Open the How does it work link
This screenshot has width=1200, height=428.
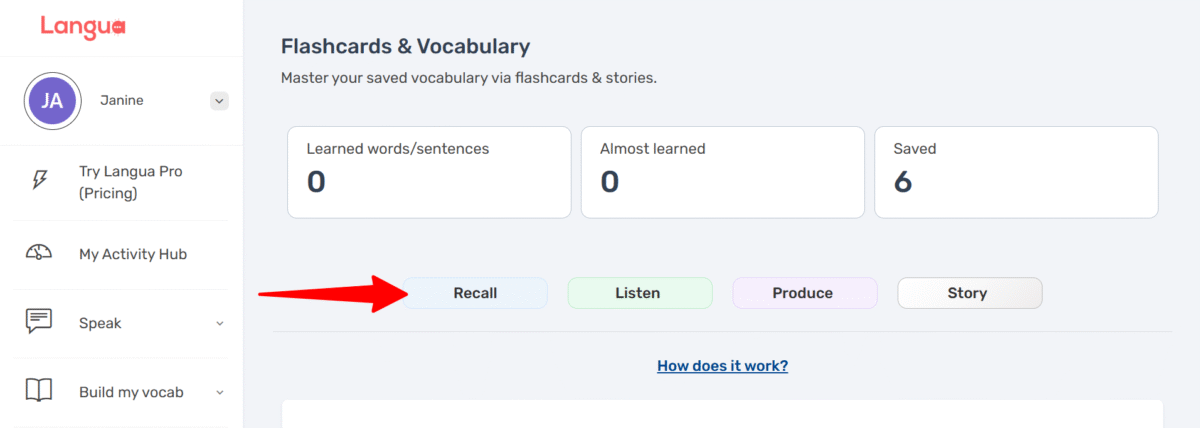pos(722,366)
